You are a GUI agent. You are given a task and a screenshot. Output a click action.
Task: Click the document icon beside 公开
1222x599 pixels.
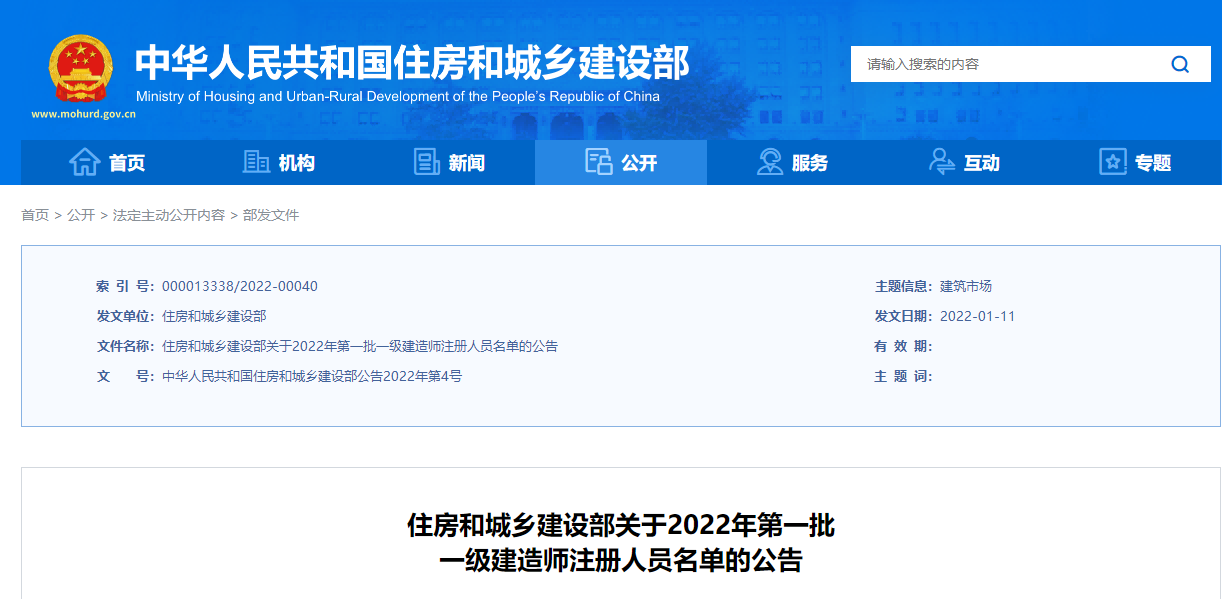point(598,162)
